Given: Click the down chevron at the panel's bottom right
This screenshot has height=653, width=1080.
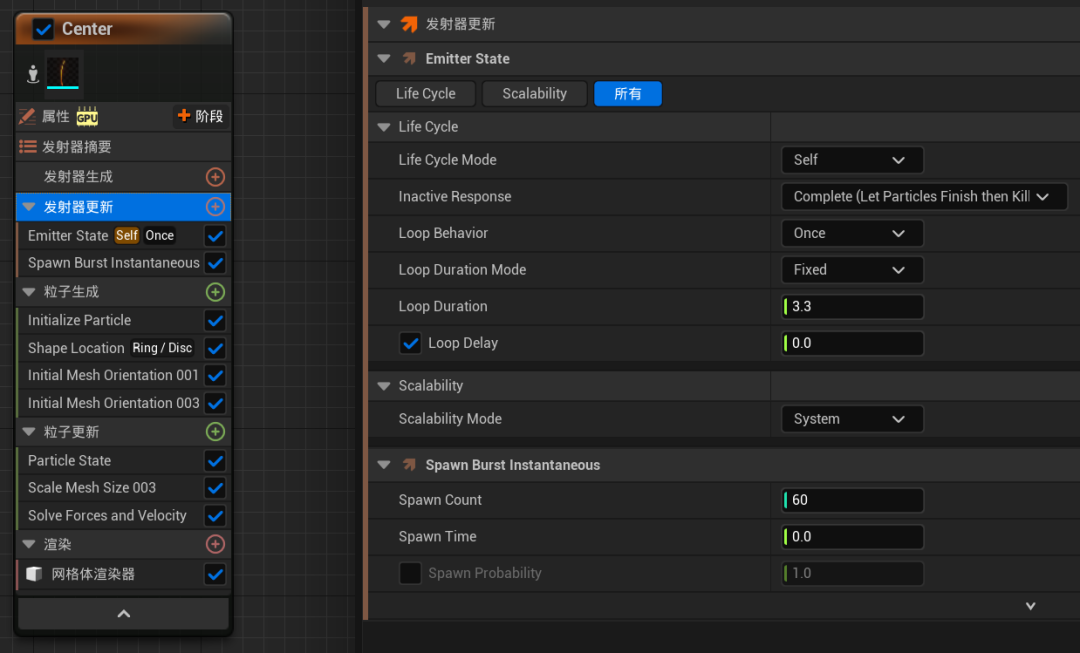Looking at the screenshot, I should [1030, 606].
